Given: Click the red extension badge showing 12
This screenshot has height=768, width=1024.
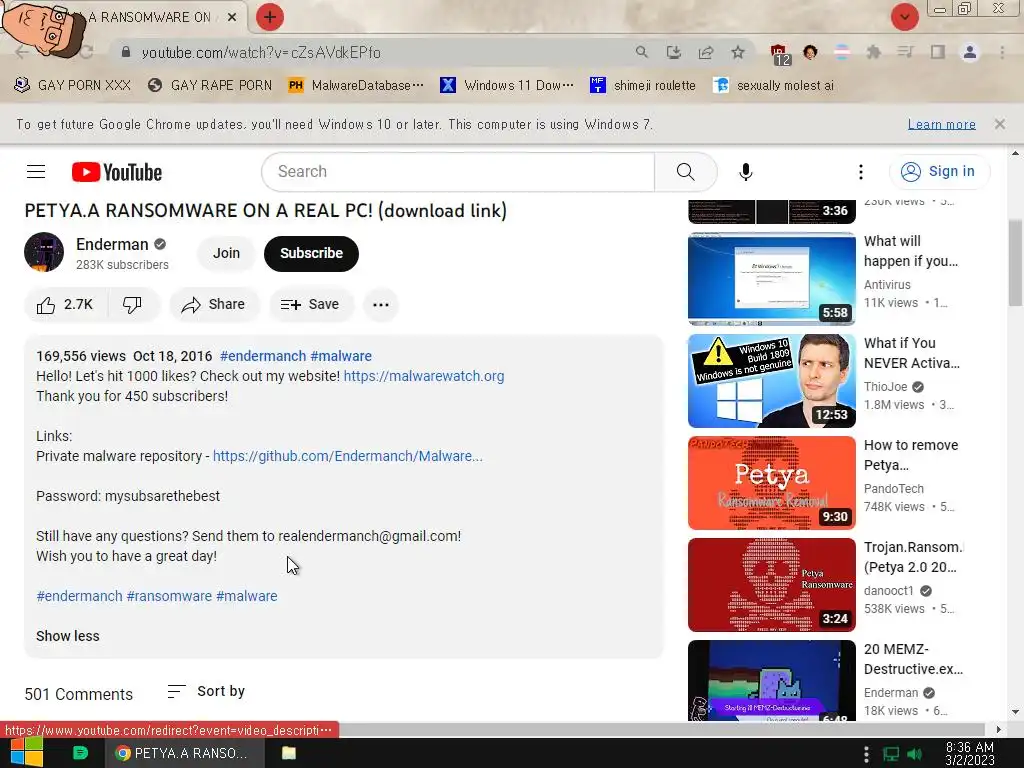Looking at the screenshot, I should coord(780,54).
